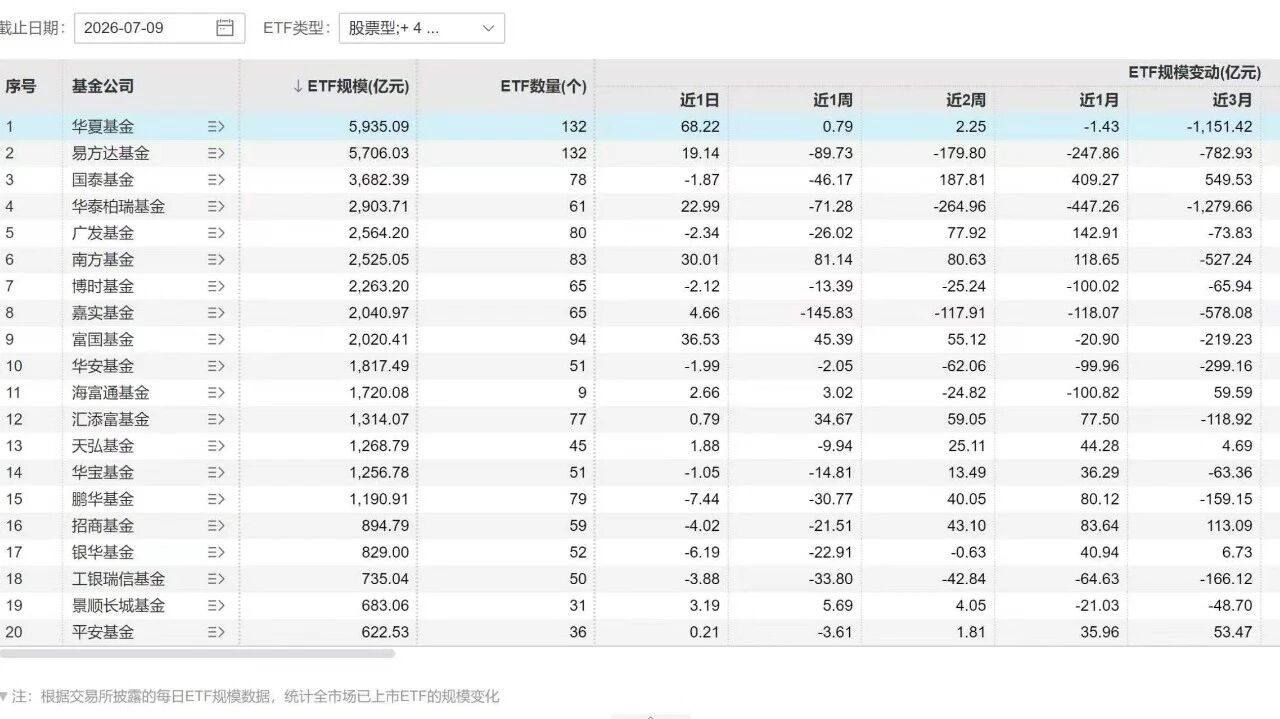Open detail icon for 华夏基金 row
The height and width of the screenshot is (719, 1280).
(216, 127)
